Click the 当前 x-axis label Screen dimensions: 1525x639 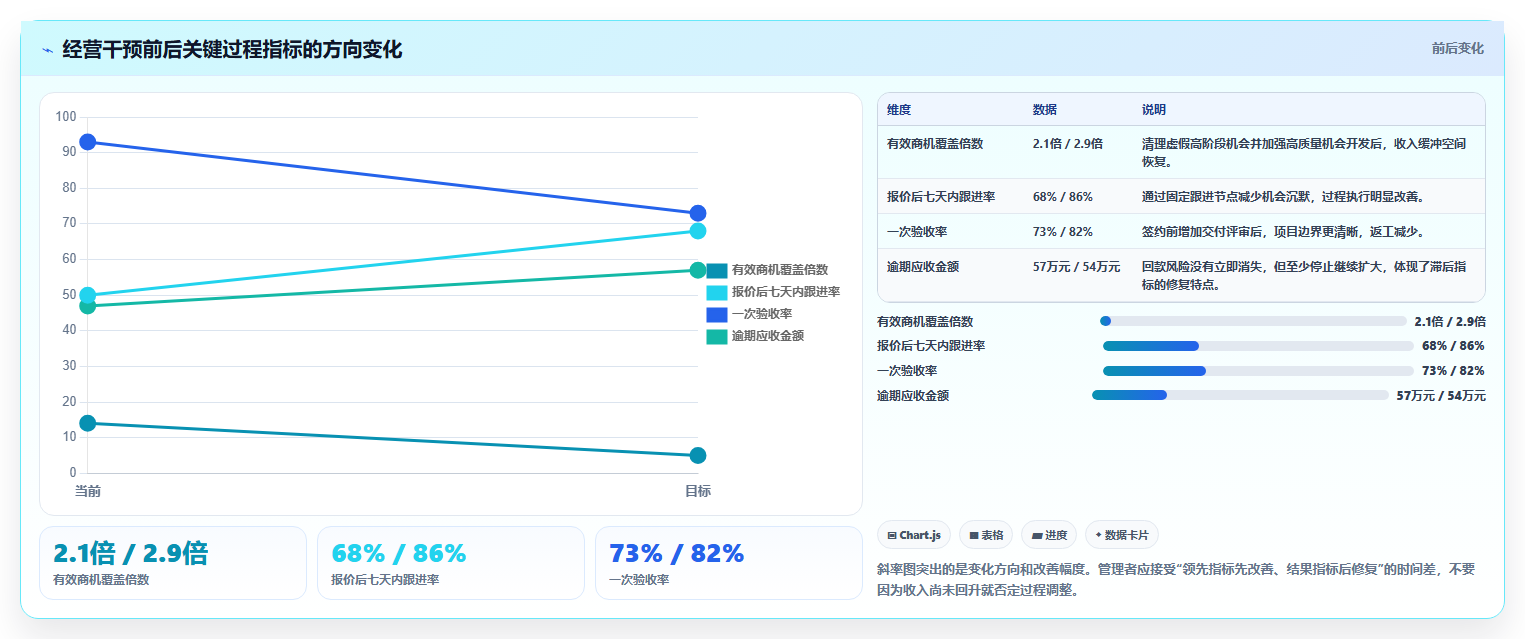pyautogui.click(x=88, y=491)
